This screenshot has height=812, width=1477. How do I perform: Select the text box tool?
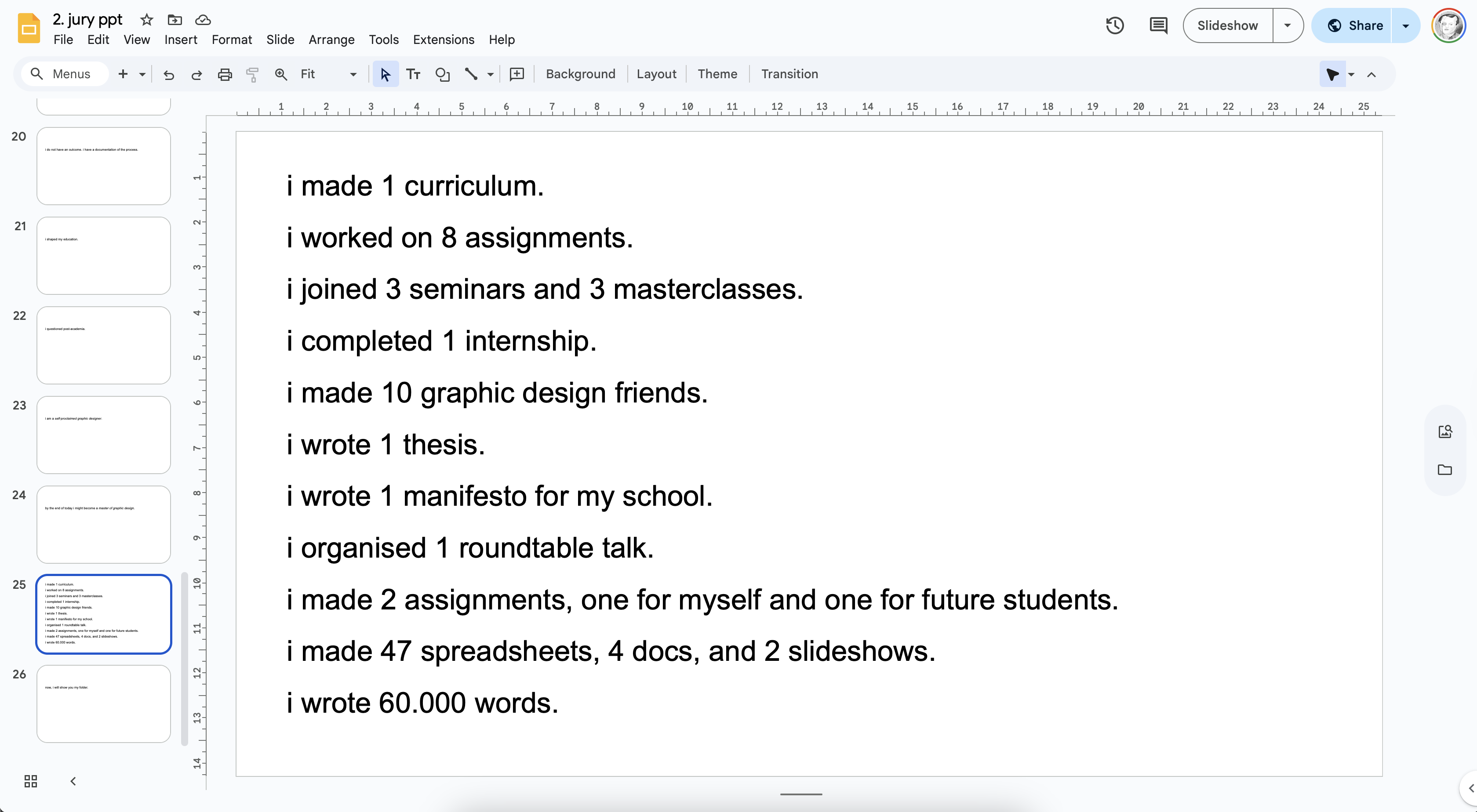(413, 75)
